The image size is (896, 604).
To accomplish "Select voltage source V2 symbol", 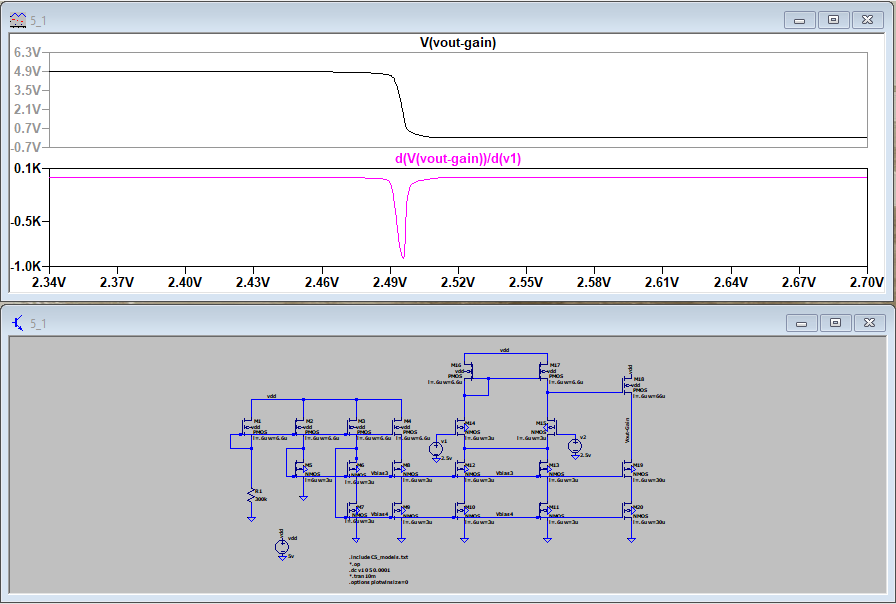I will (575, 445).
